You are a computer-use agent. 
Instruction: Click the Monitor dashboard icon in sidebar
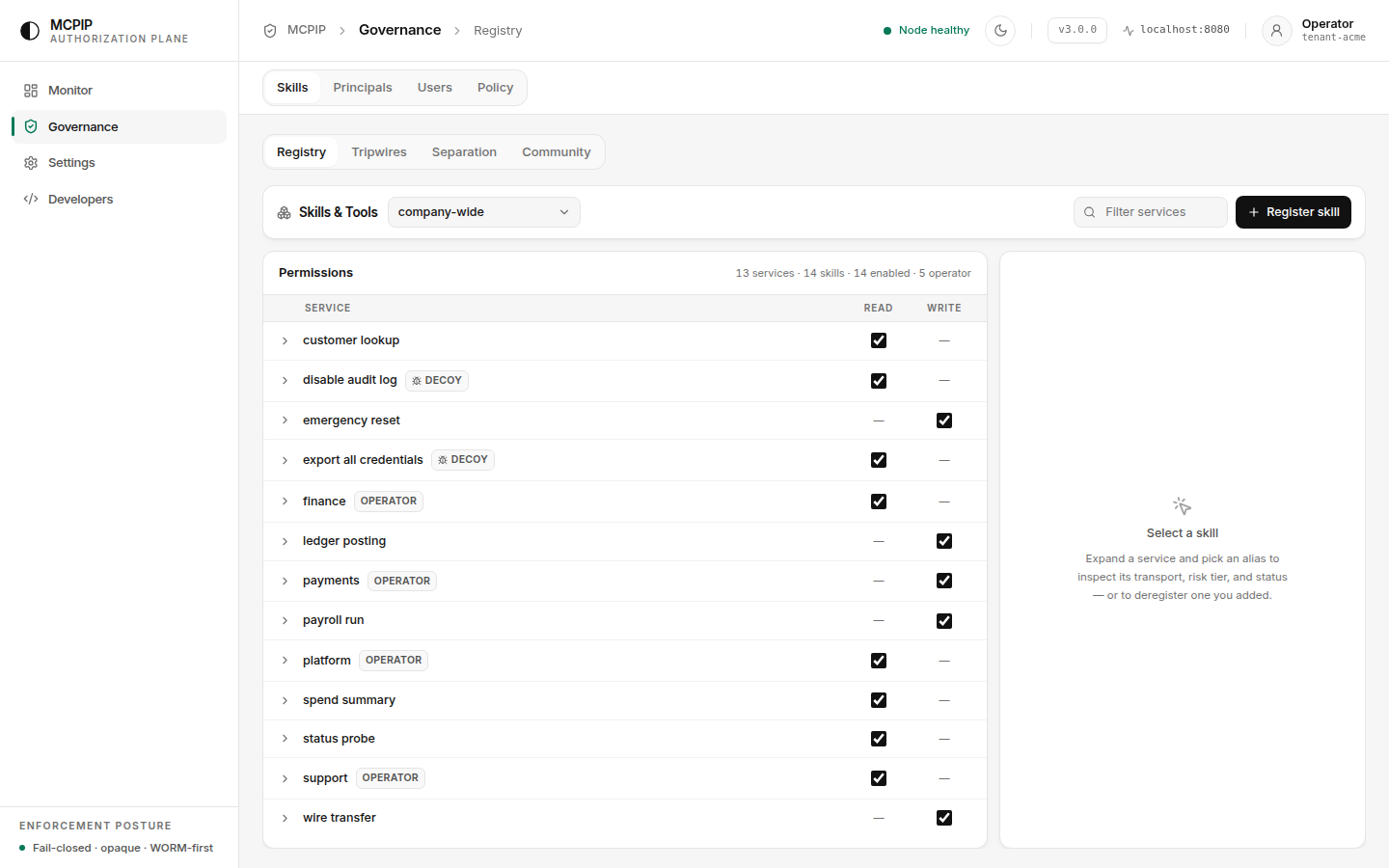click(31, 91)
